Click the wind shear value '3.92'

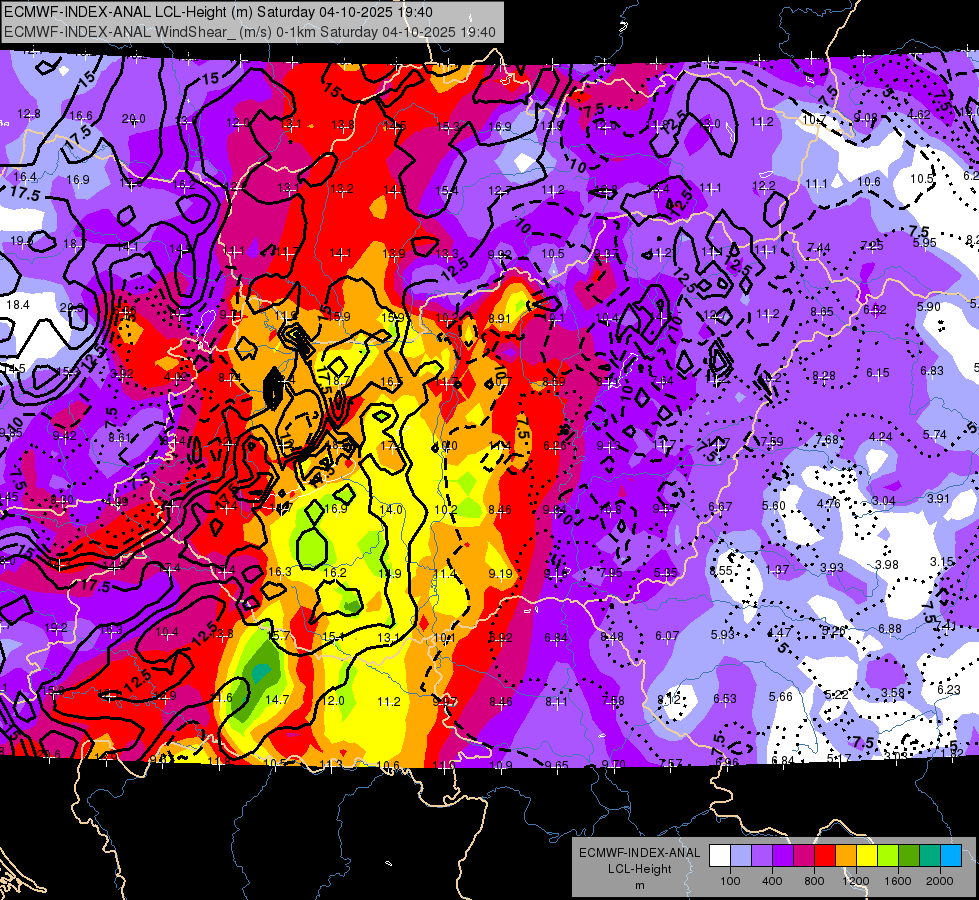click(122, 374)
